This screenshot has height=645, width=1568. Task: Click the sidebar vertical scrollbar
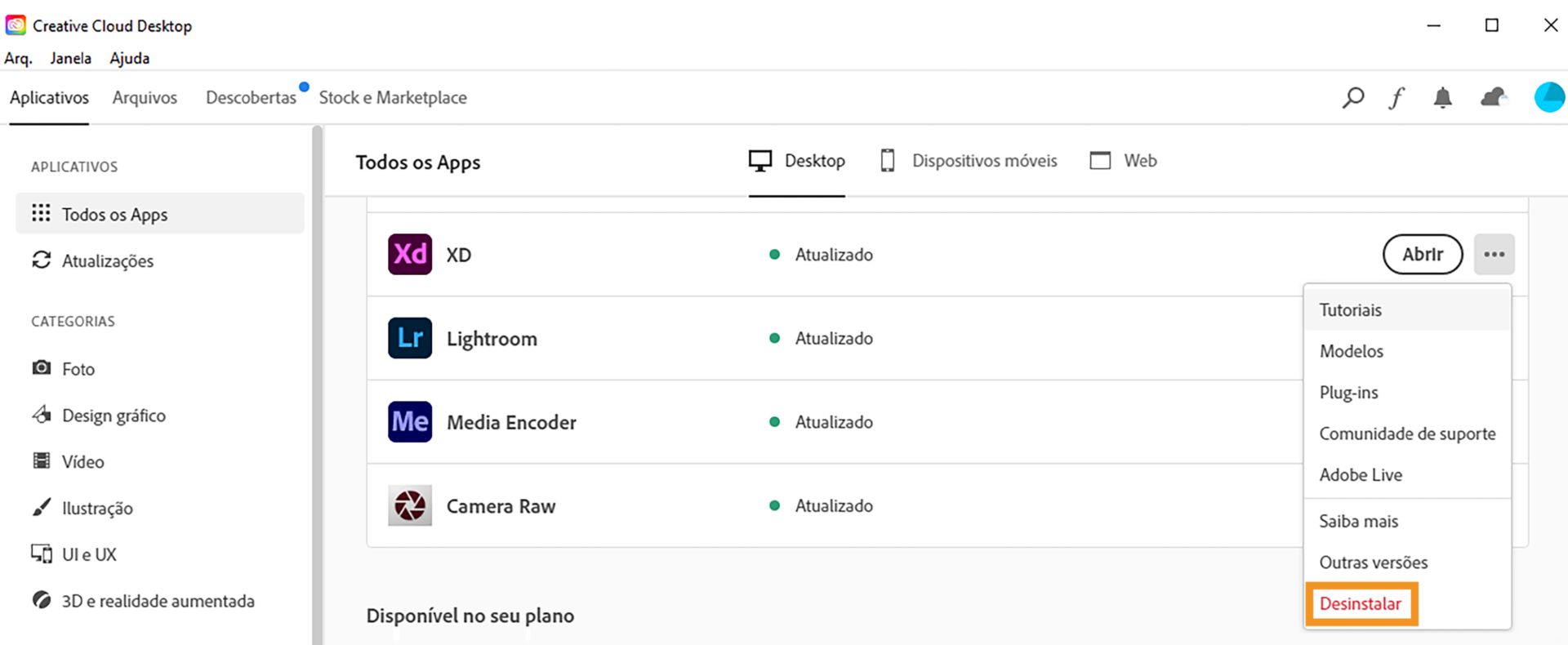pos(318,385)
